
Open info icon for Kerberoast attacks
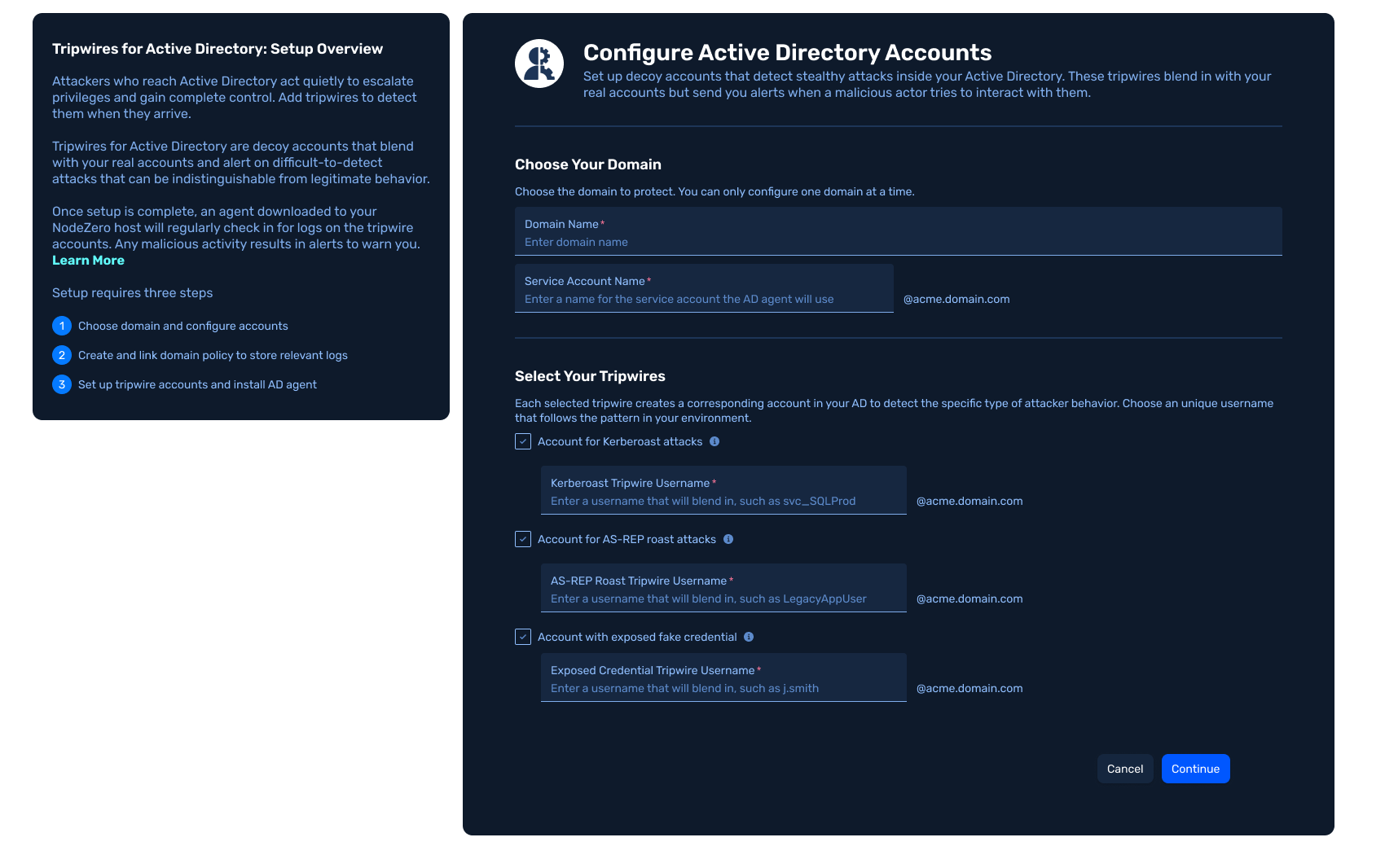[714, 441]
